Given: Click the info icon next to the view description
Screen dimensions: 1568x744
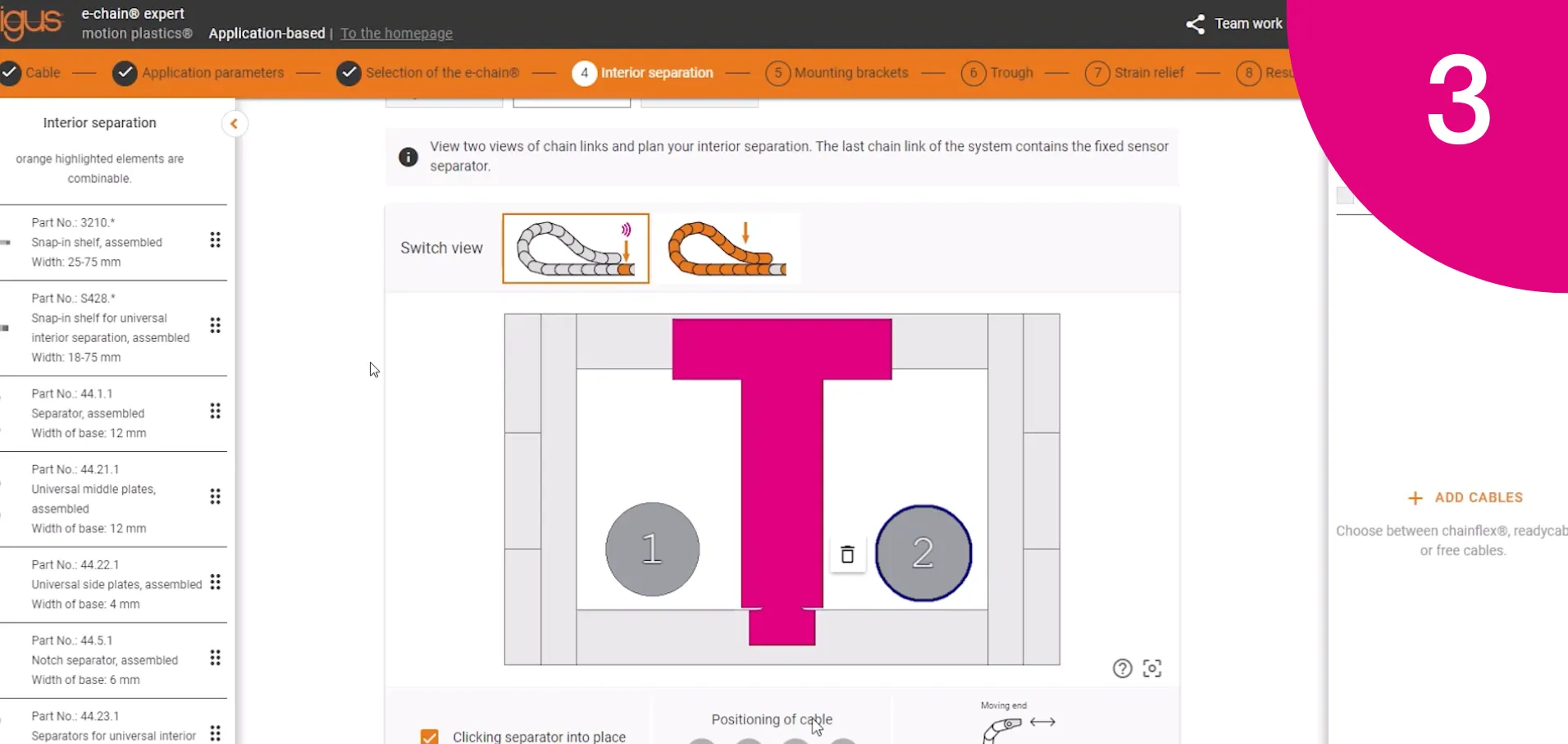Looking at the screenshot, I should 408,156.
